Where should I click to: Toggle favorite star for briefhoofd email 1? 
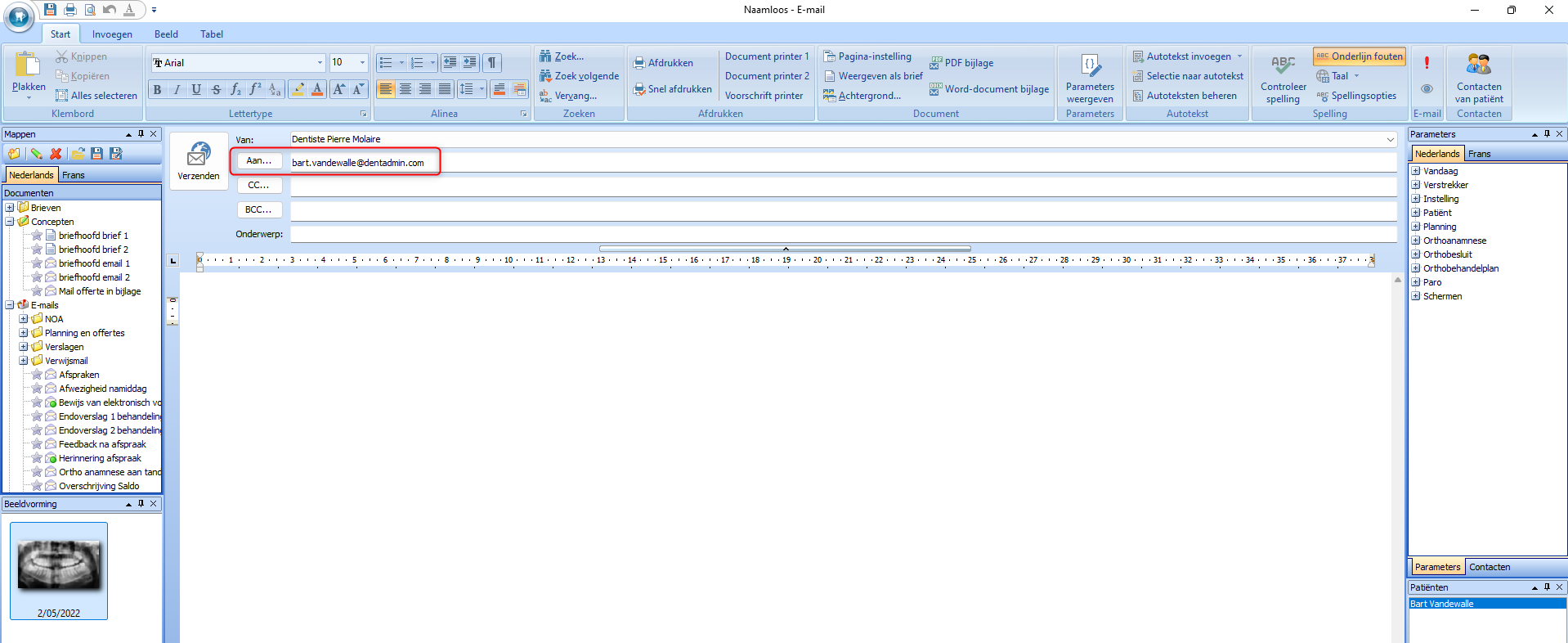(37, 263)
